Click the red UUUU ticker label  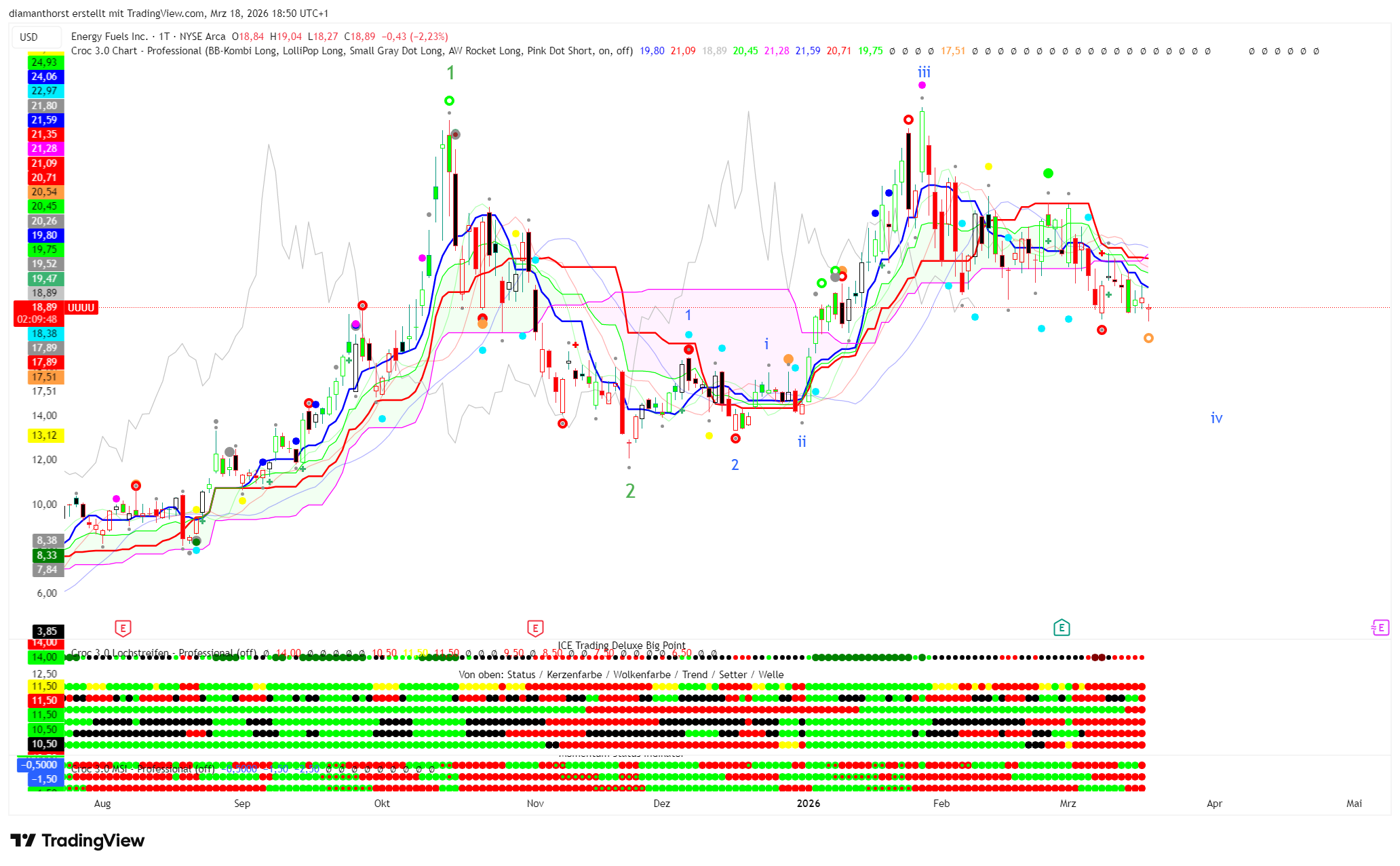point(81,308)
